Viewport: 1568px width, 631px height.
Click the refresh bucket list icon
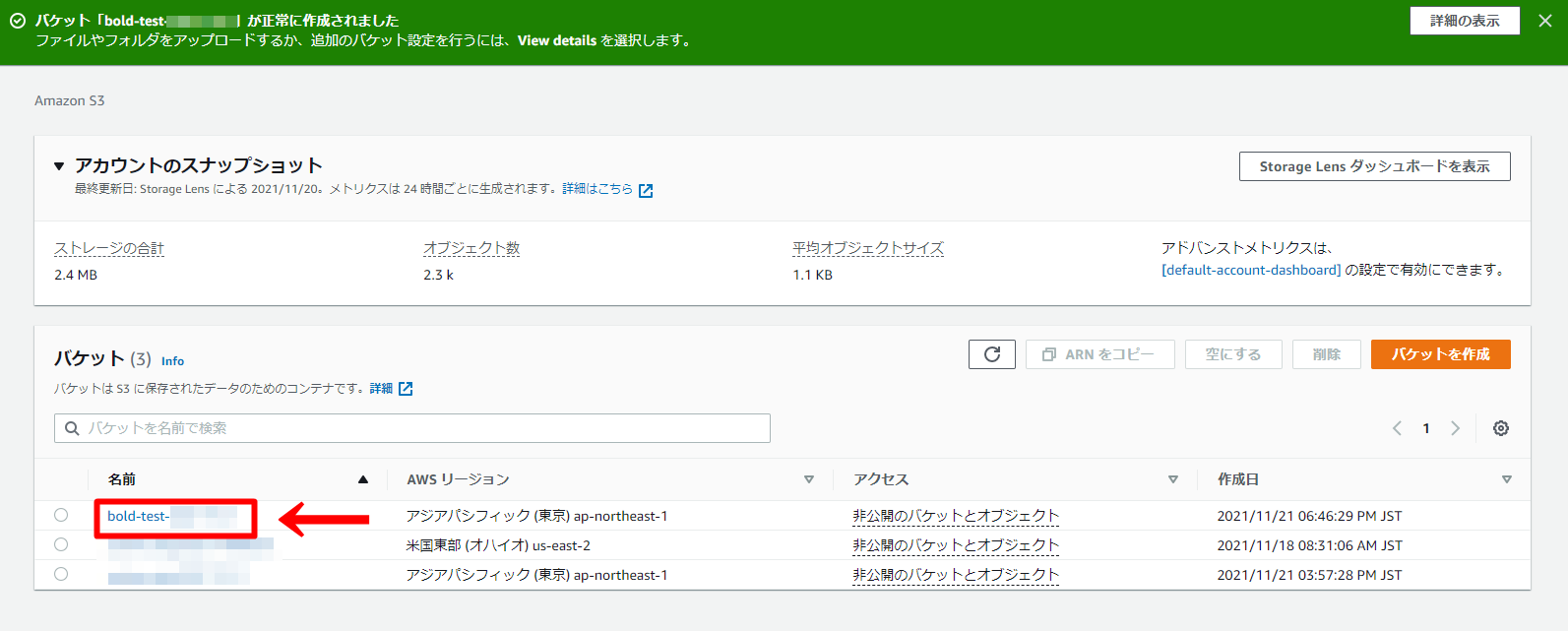[992, 354]
